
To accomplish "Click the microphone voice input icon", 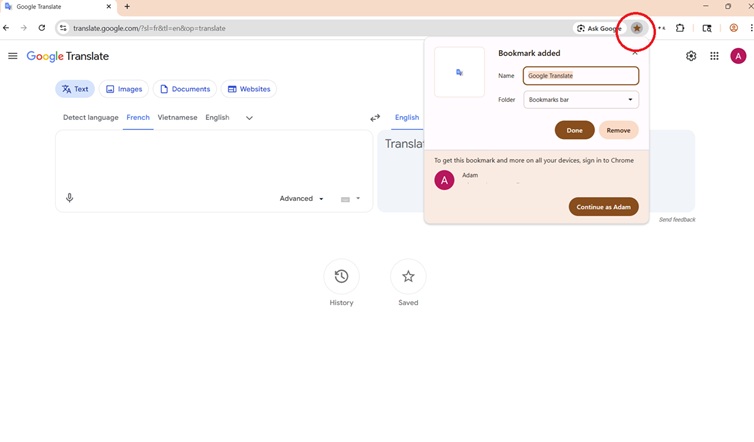I will pos(69,198).
